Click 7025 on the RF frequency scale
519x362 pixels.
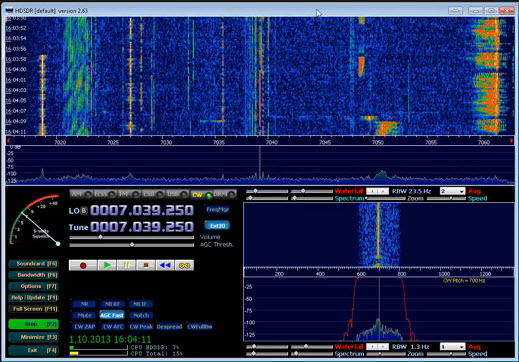click(113, 142)
